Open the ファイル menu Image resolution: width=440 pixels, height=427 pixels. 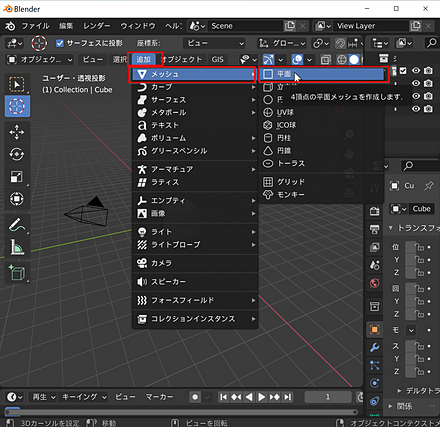(x=36, y=26)
